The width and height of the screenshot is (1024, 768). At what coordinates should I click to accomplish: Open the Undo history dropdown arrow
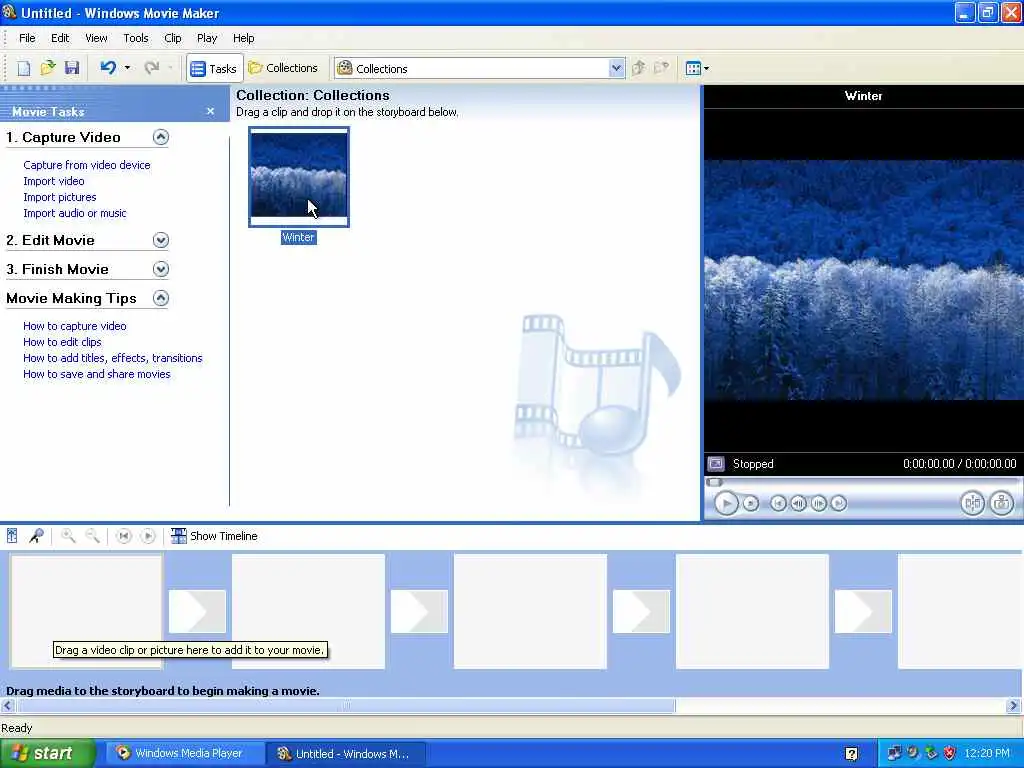coord(127,68)
